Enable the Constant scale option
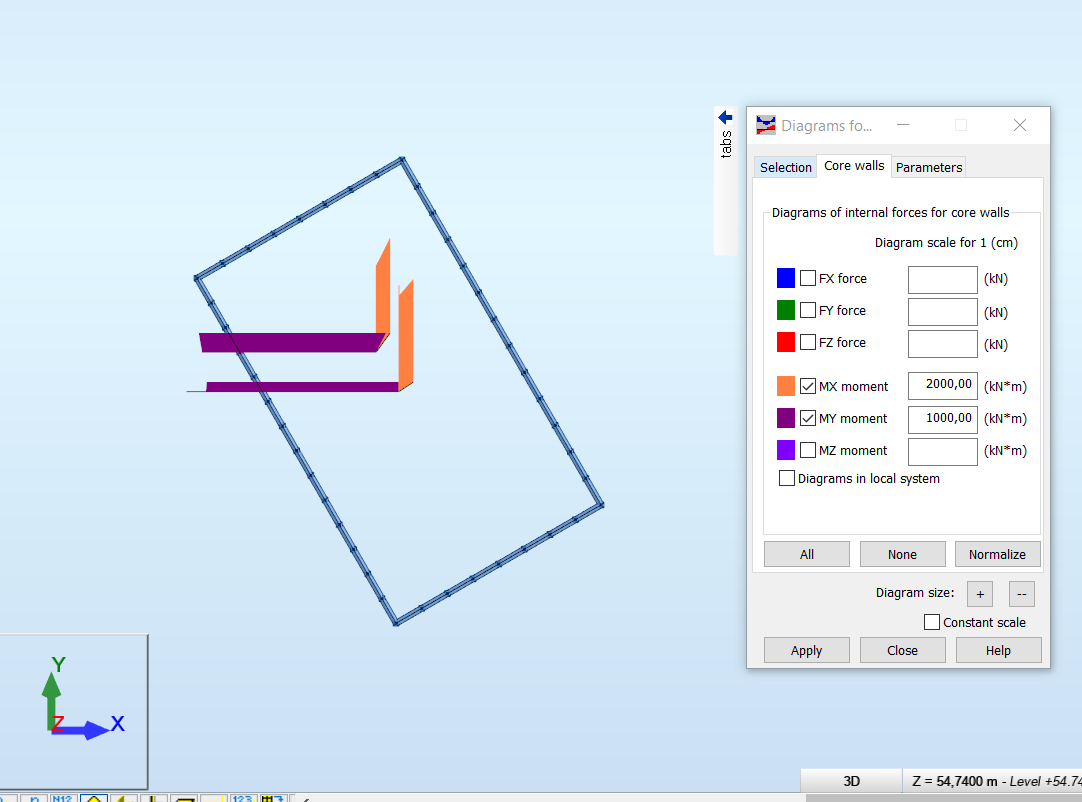 [931, 621]
